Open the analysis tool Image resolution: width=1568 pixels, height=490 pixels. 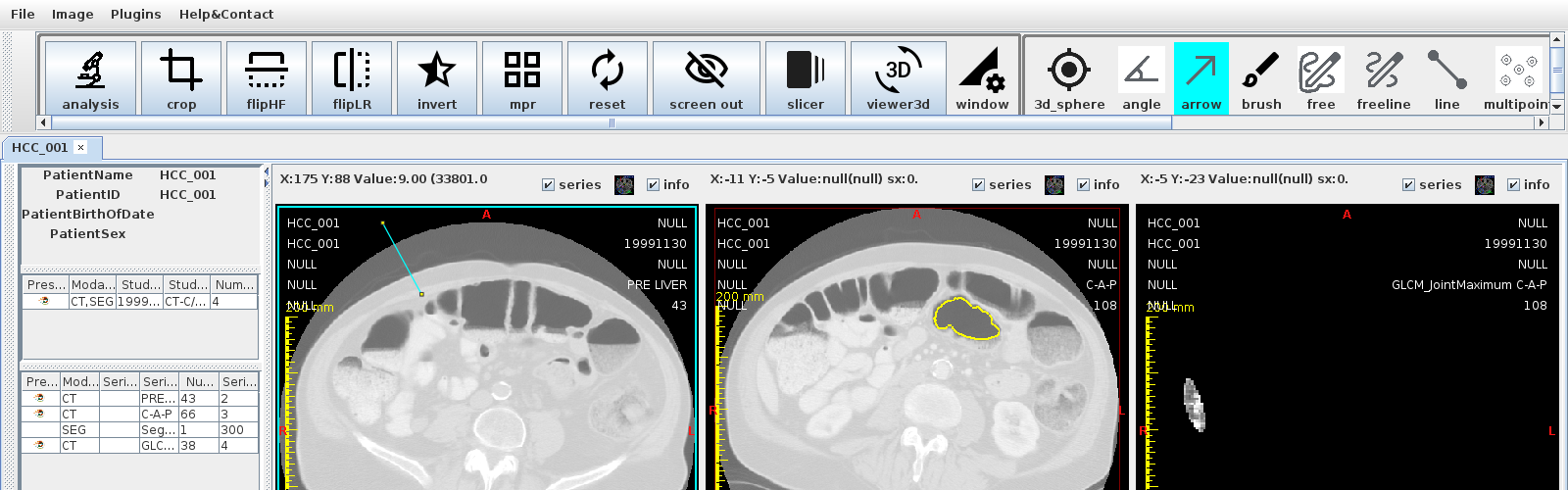click(90, 78)
